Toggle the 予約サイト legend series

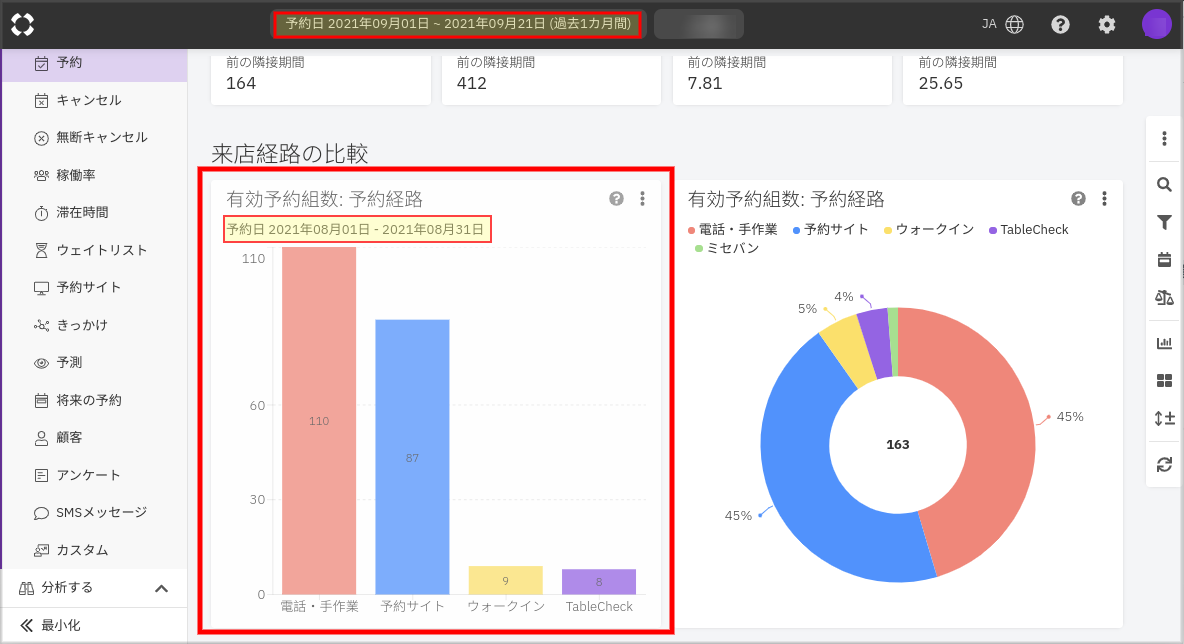pos(831,230)
